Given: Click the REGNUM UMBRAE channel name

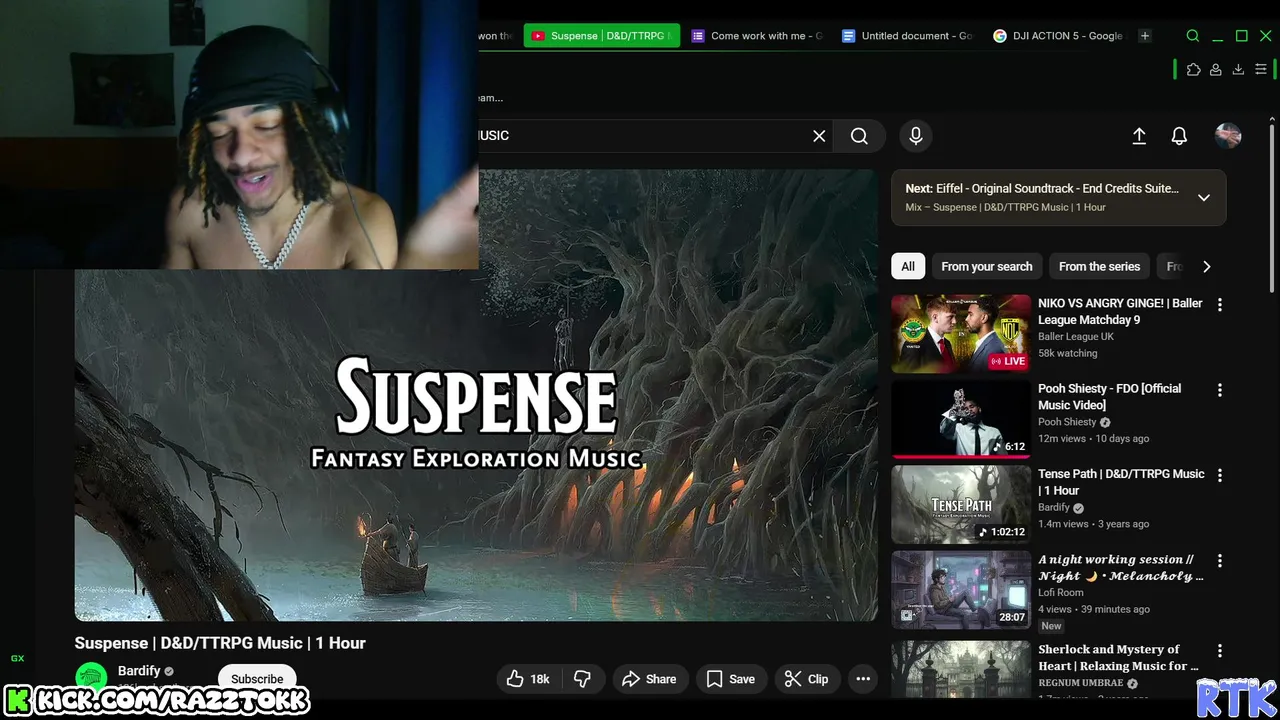Looking at the screenshot, I should (1081, 683).
